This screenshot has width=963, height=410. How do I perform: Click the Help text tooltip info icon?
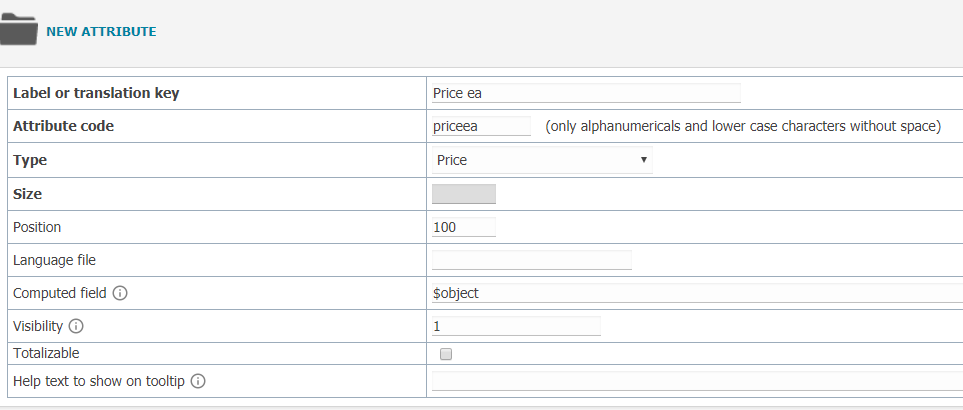pyautogui.click(x=198, y=381)
